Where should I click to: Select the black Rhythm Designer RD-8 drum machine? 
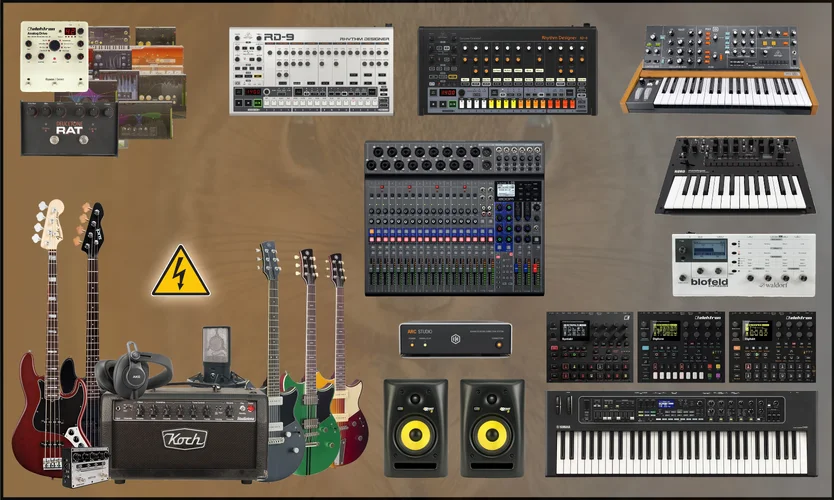pyautogui.click(x=507, y=70)
